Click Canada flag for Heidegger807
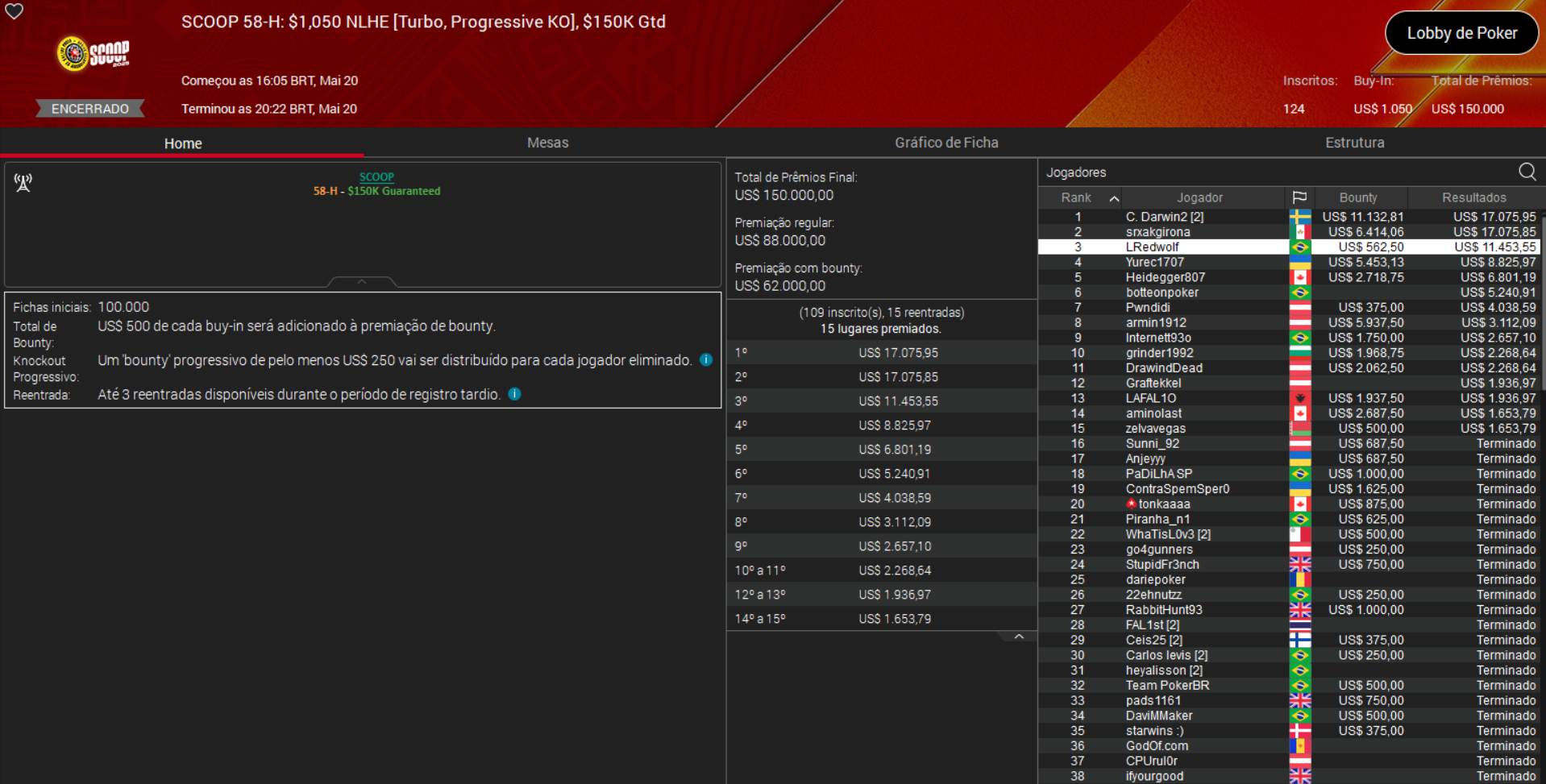The height and width of the screenshot is (784, 1546). 1299,277
